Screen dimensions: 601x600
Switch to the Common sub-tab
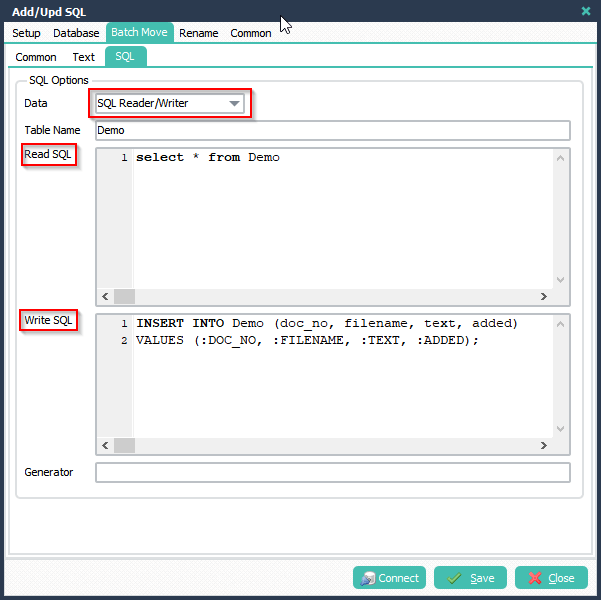pyautogui.click(x=36, y=57)
